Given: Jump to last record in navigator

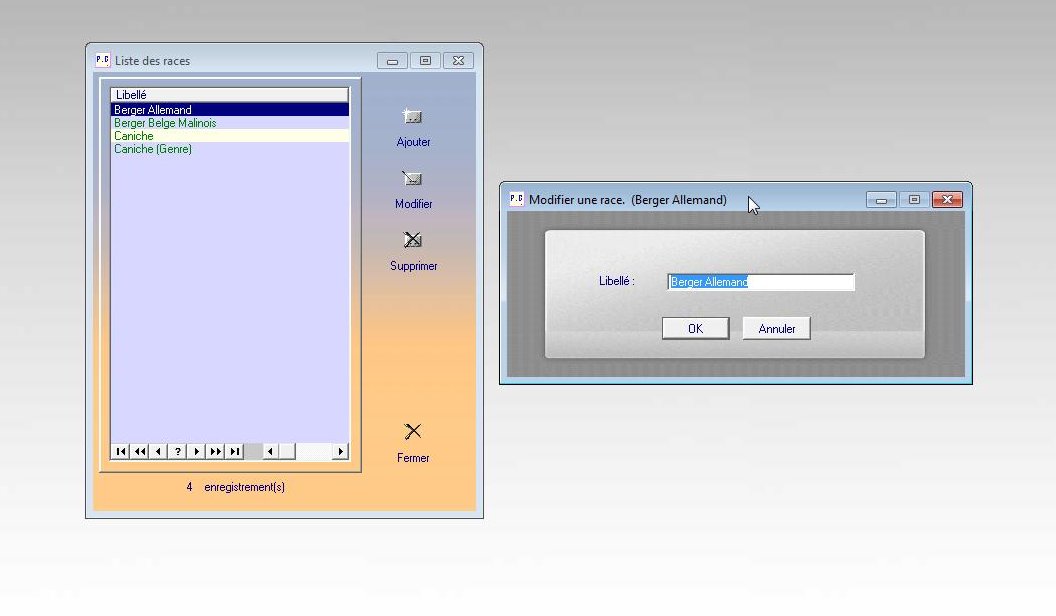Looking at the screenshot, I should [x=235, y=452].
